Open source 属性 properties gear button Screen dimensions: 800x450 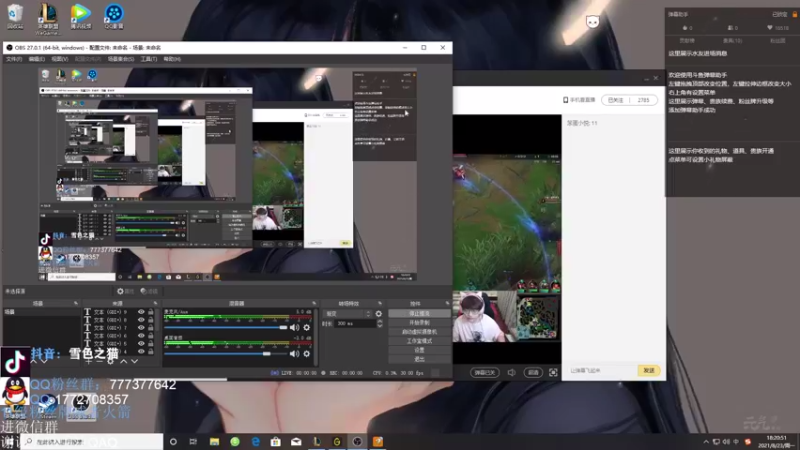(125, 291)
